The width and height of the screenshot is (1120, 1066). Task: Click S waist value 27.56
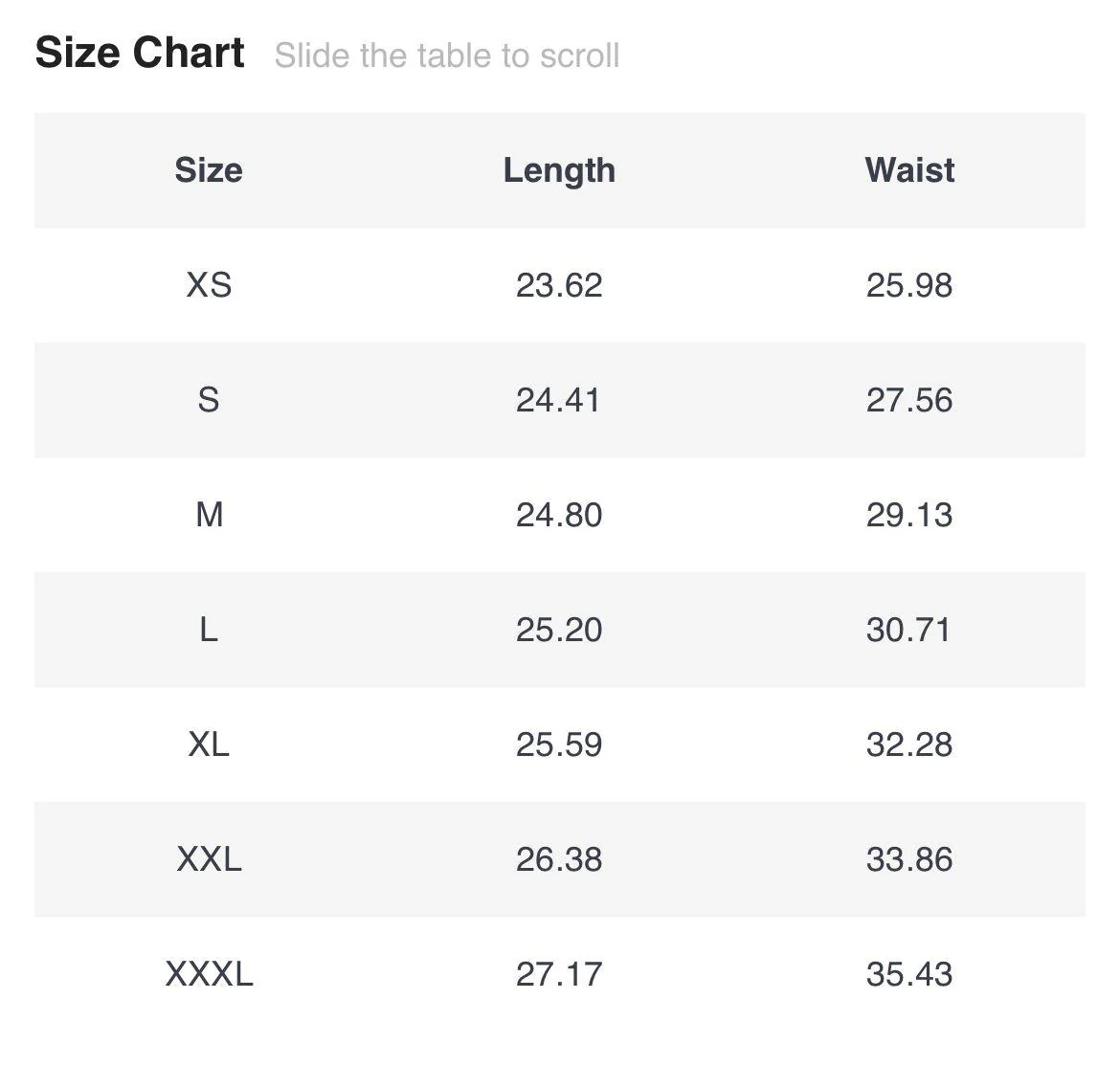[909, 400]
